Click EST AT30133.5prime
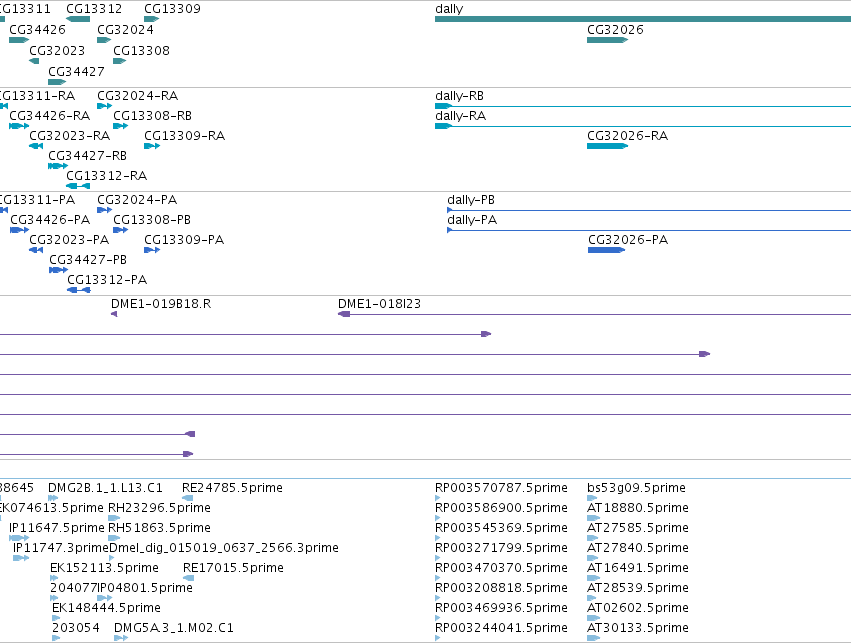Image resolution: width=851 pixels, height=643 pixels. click(x=593, y=638)
